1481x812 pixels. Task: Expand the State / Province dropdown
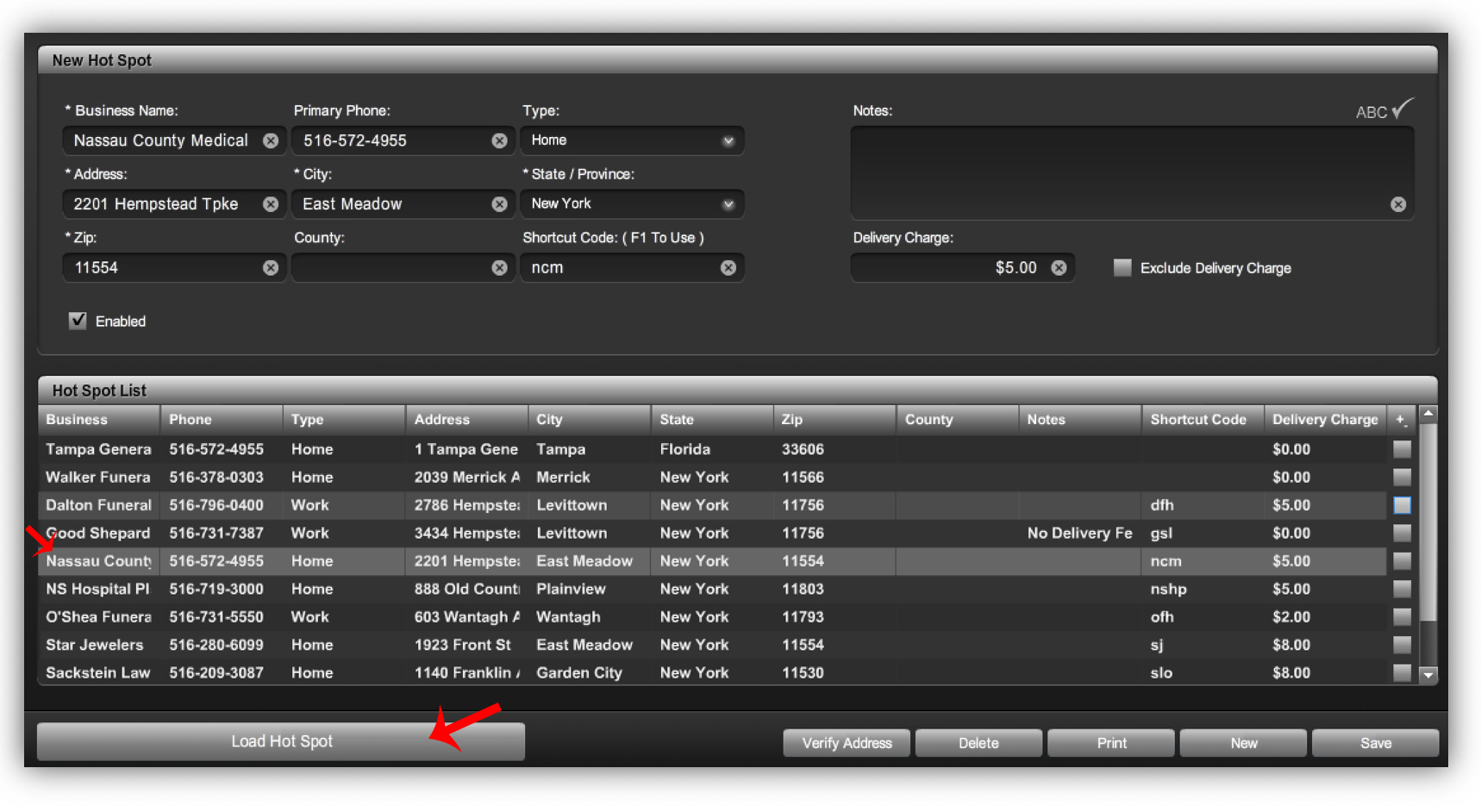tap(632, 204)
